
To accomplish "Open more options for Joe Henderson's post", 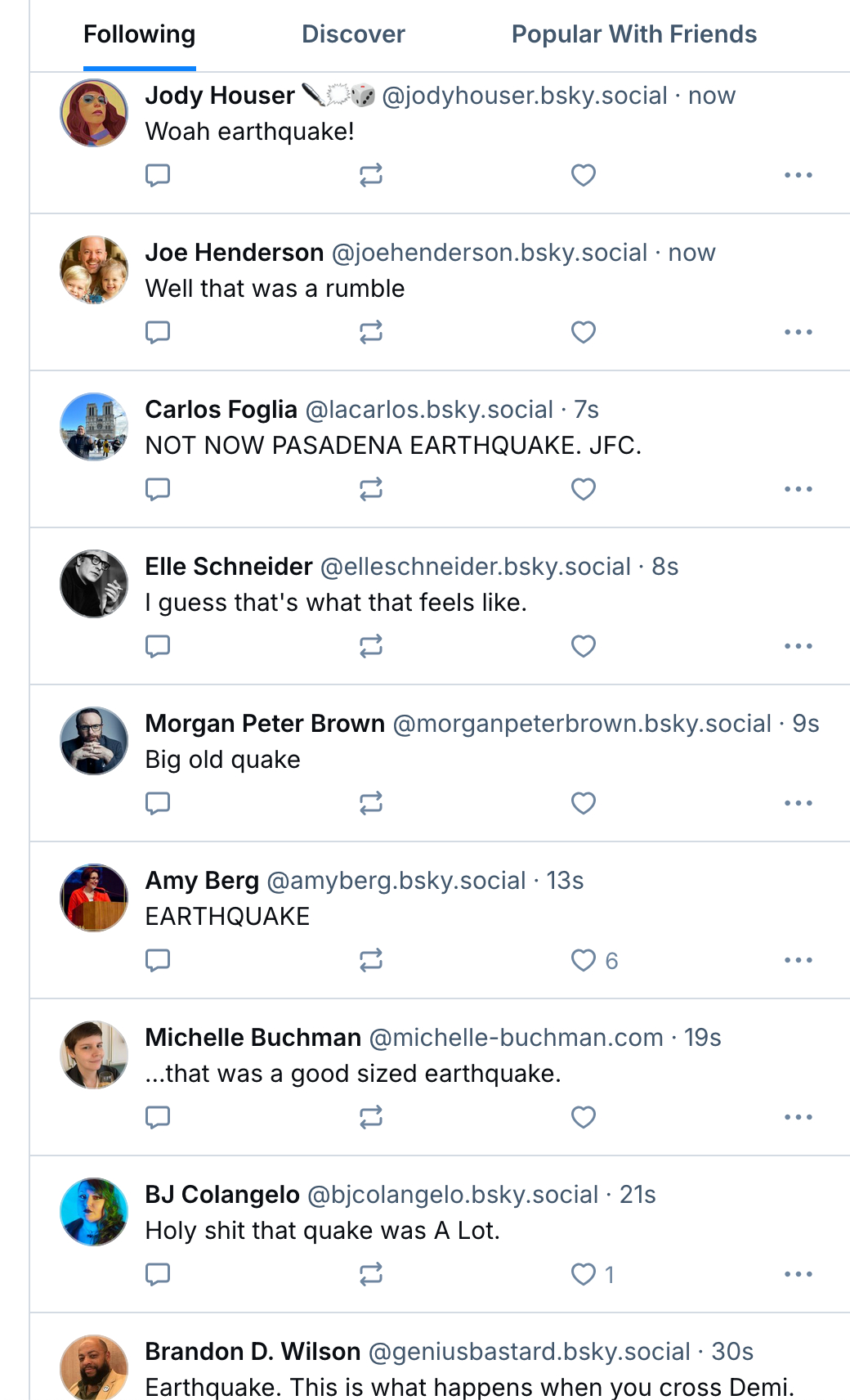I will [x=798, y=332].
